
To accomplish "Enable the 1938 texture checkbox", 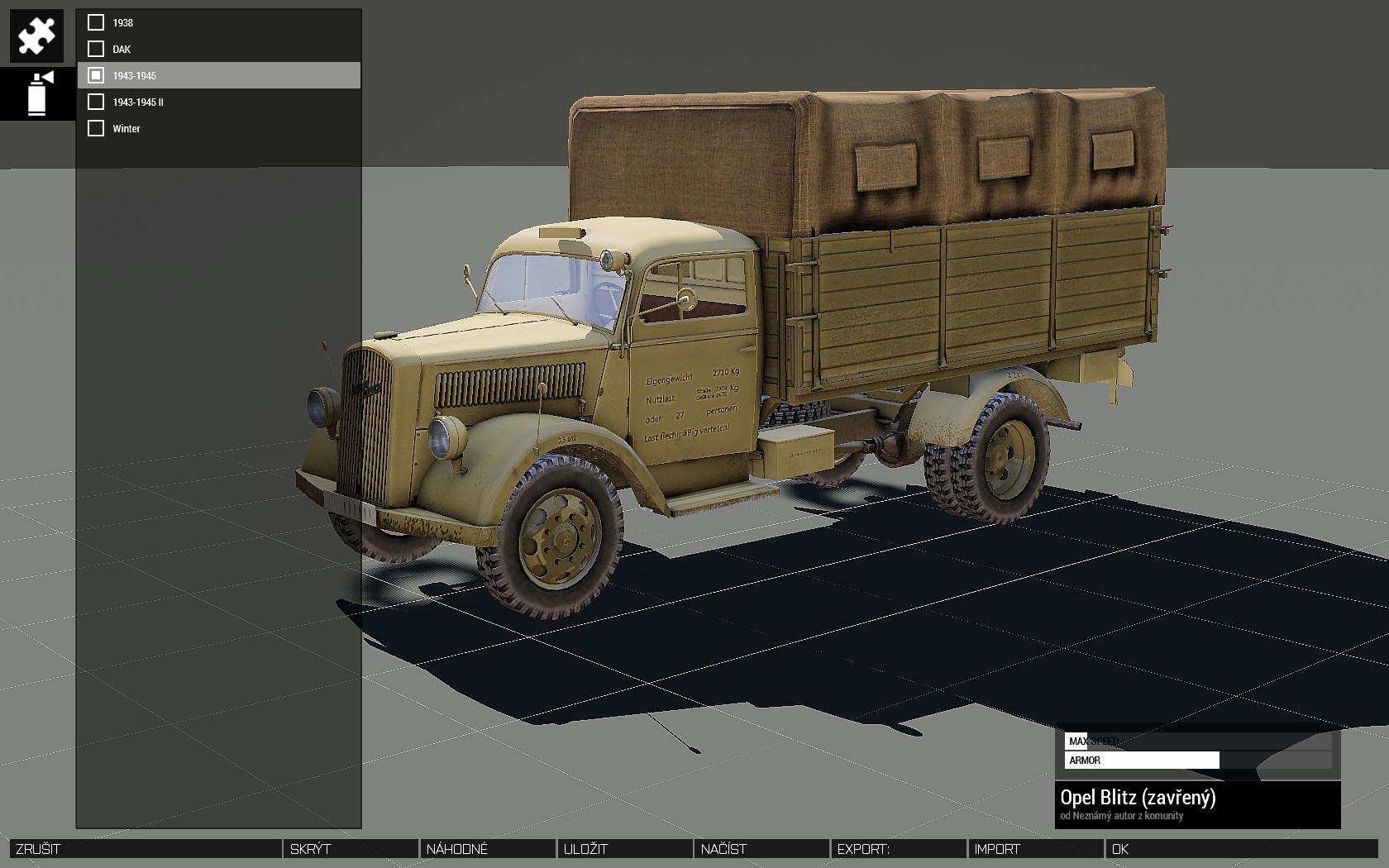I will point(96,22).
